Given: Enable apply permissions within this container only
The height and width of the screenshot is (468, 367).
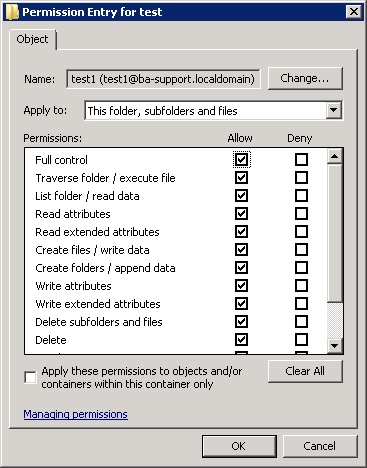Looking at the screenshot, I should [31, 378].
